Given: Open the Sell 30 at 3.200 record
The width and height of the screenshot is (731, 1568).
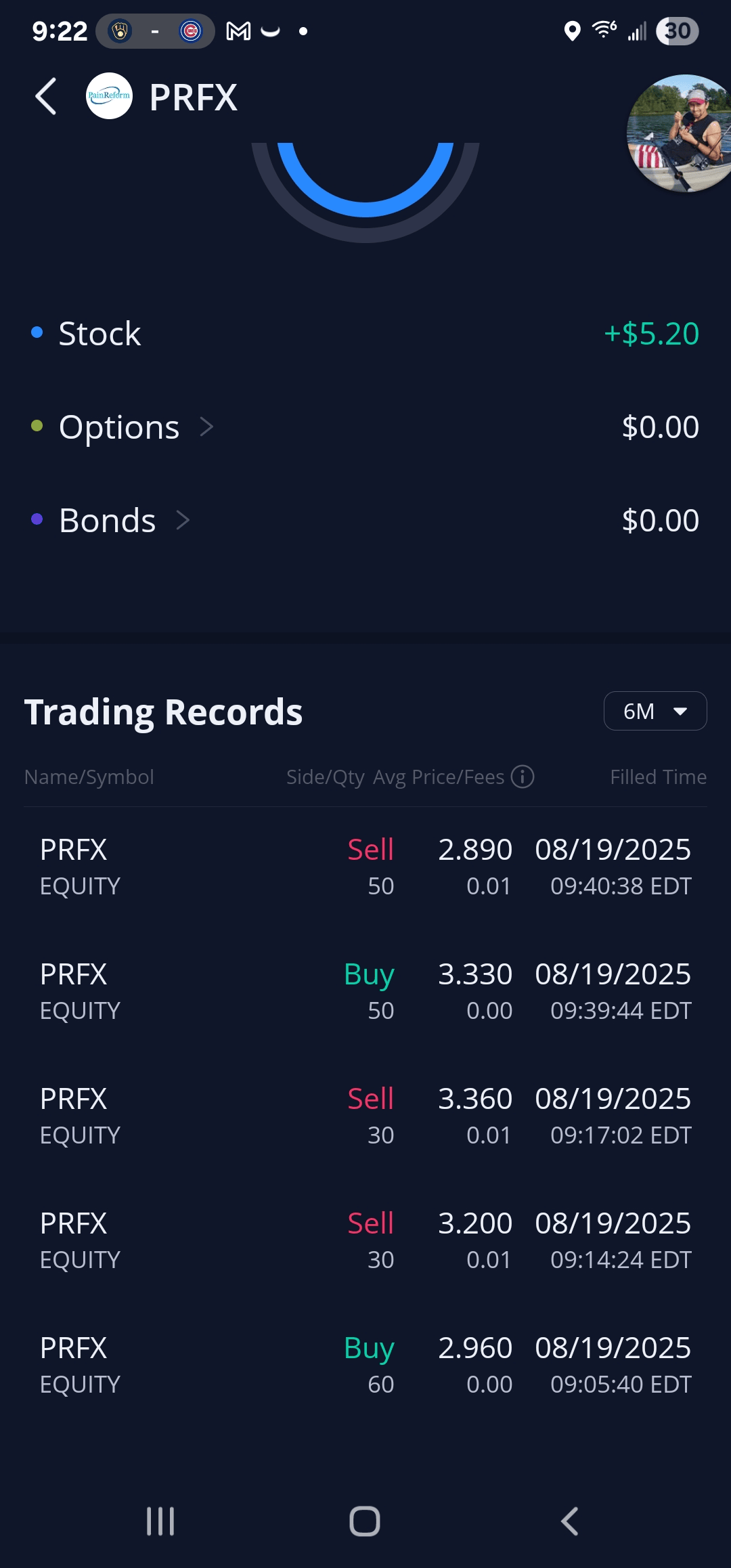Looking at the screenshot, I should click(365, 1241).
